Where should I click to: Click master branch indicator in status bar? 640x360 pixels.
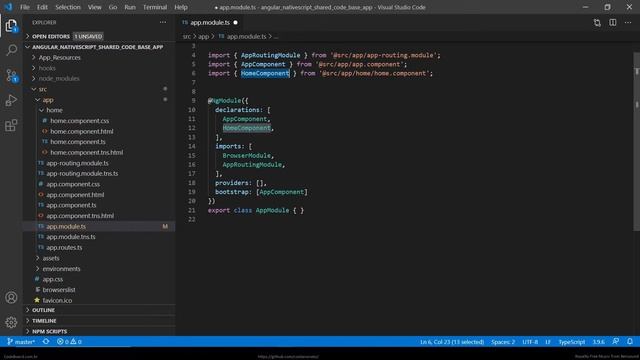[x=21, y=342]
